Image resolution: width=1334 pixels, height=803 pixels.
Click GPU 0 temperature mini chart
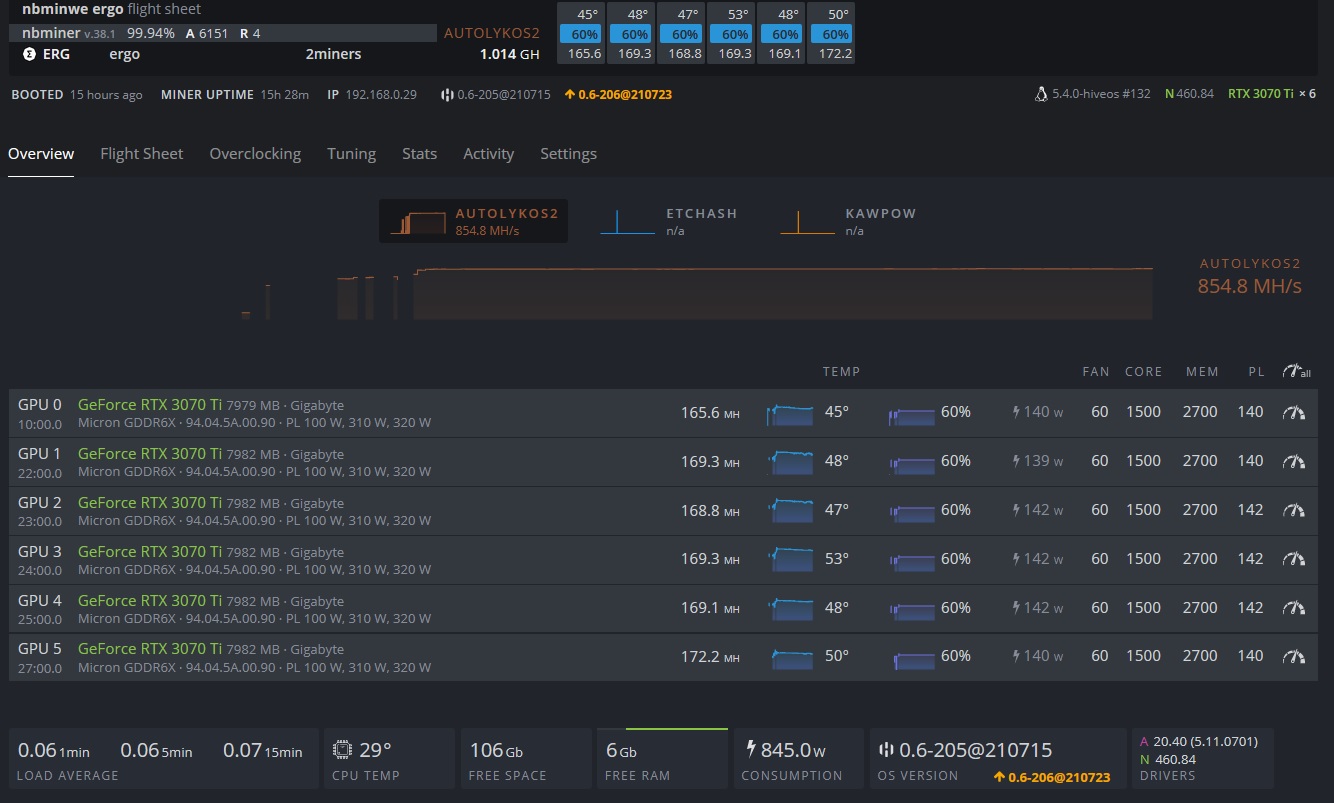pos(790,413)
